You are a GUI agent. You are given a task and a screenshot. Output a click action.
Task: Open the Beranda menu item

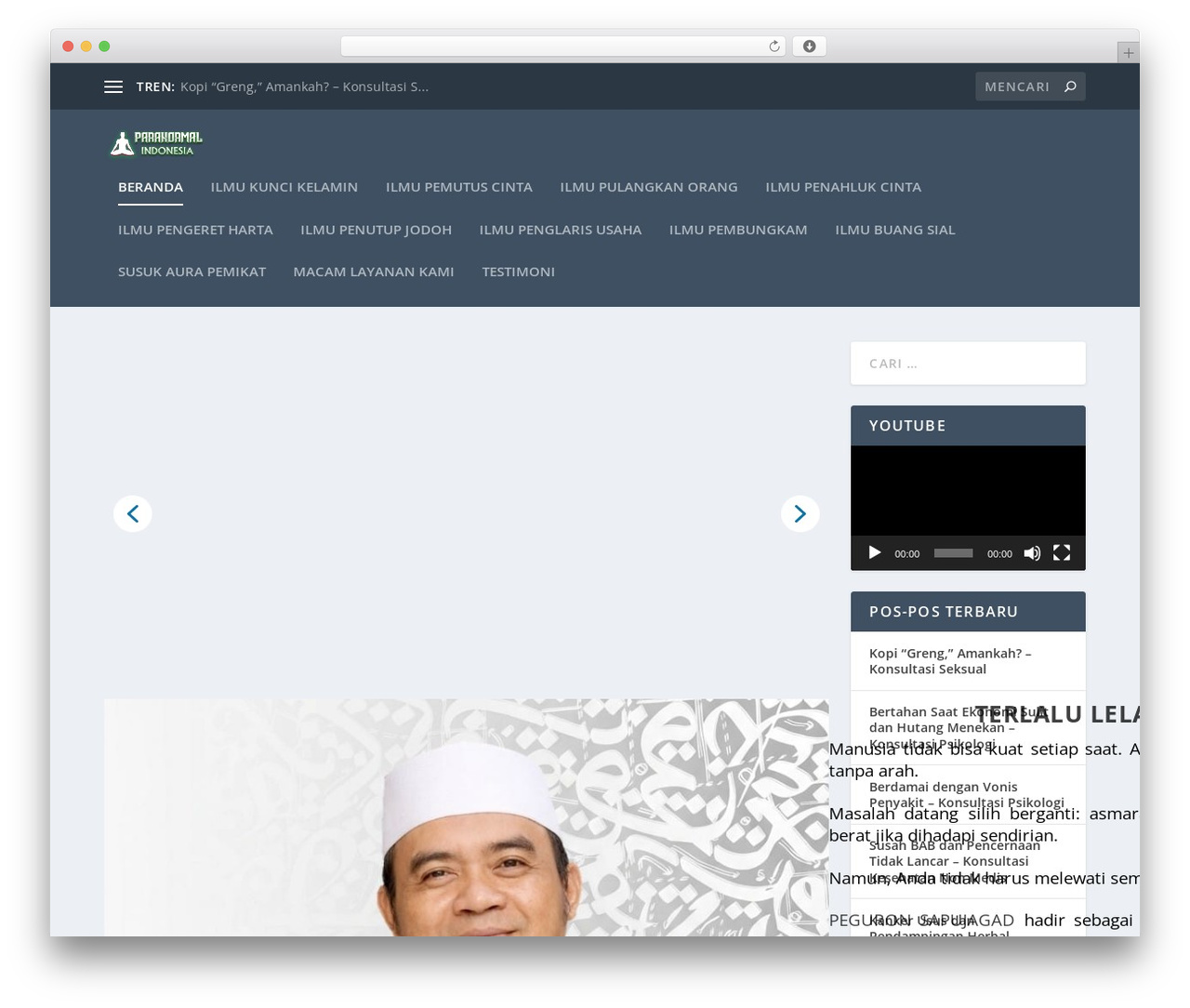(151, 187)
